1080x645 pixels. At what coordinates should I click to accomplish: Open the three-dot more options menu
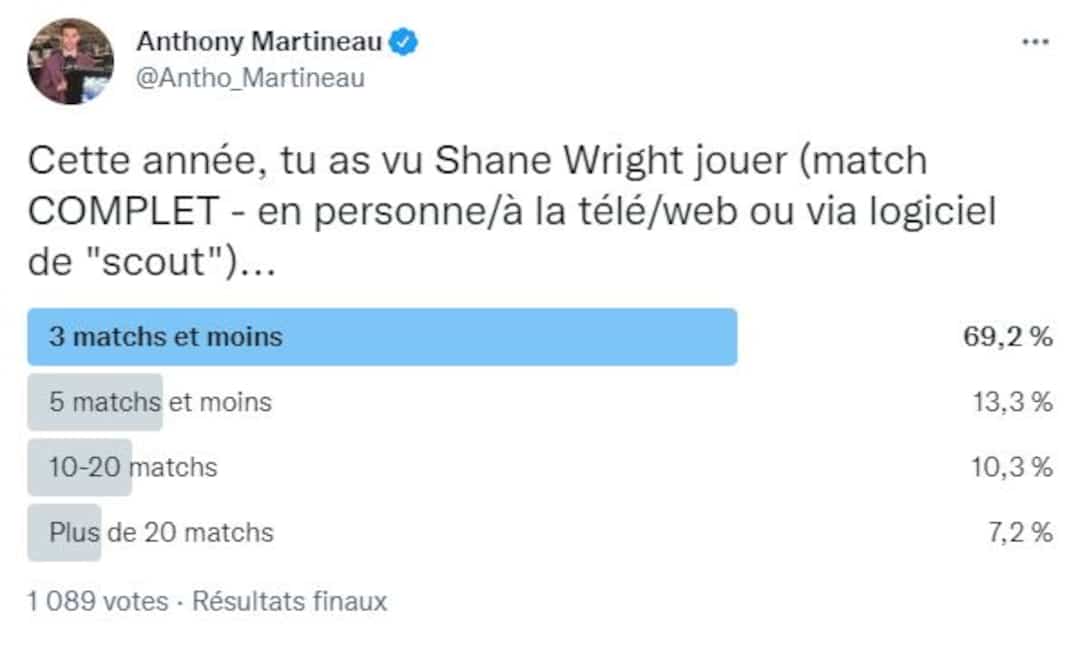click(x=1035, y=42)
